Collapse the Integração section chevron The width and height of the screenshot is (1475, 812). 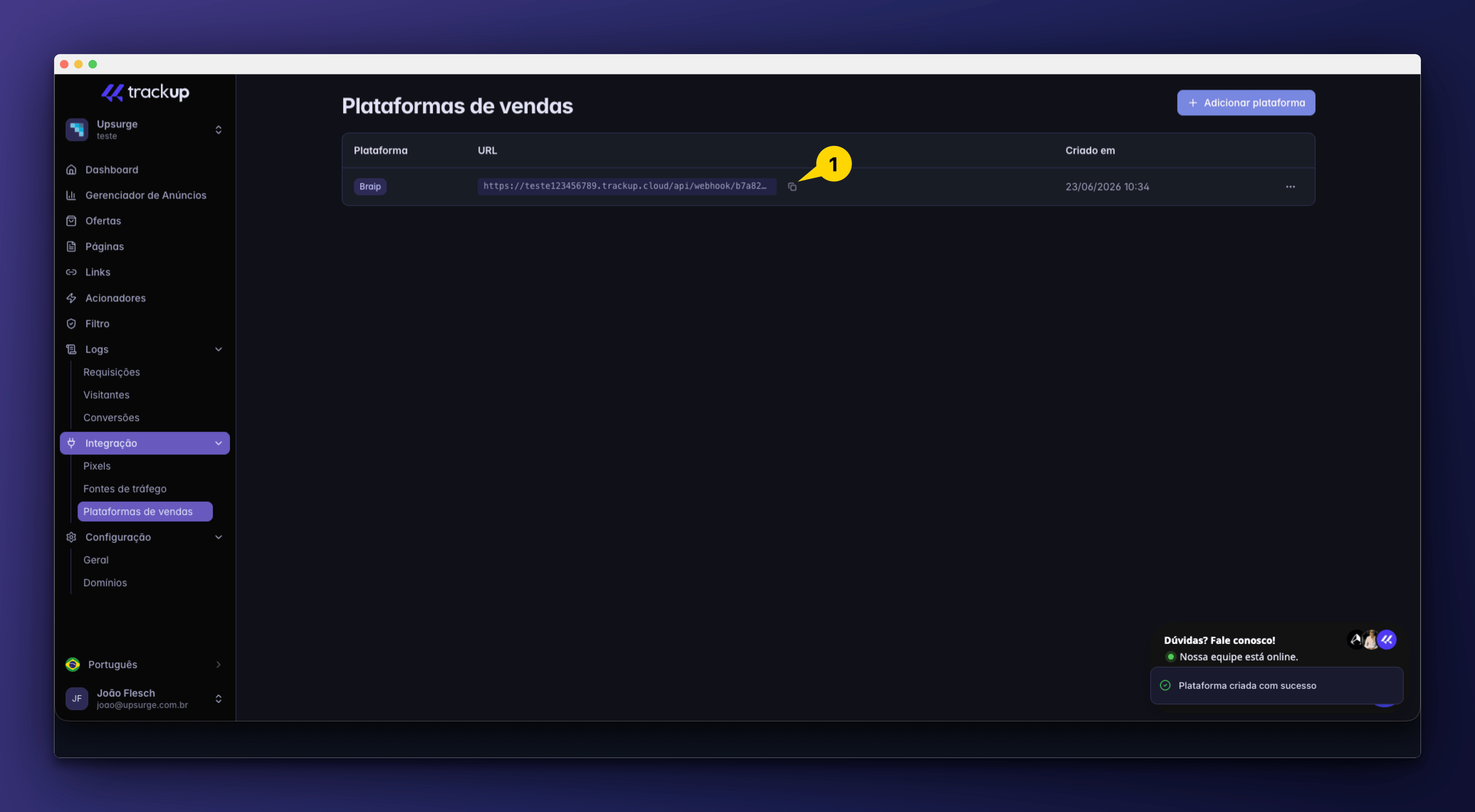coord(218,443)
